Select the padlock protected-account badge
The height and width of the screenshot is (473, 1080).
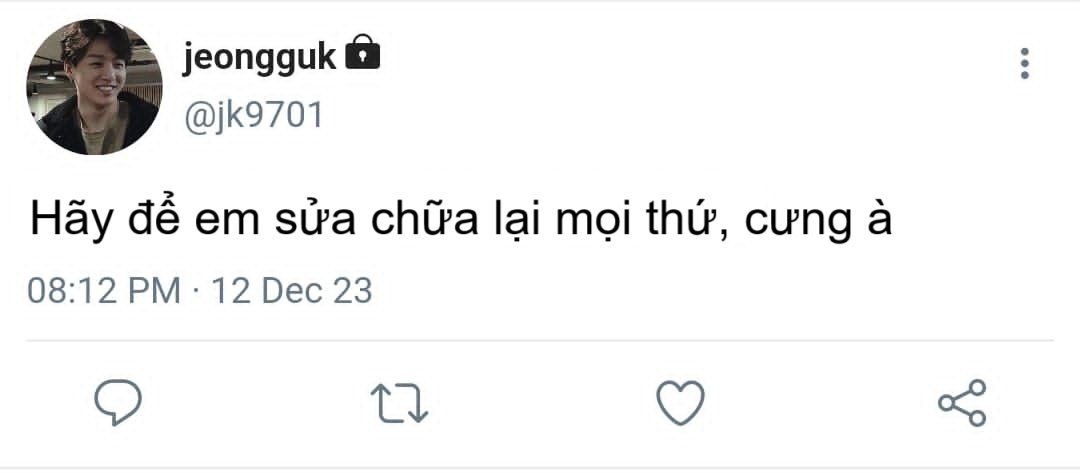[x=362, y=55]
